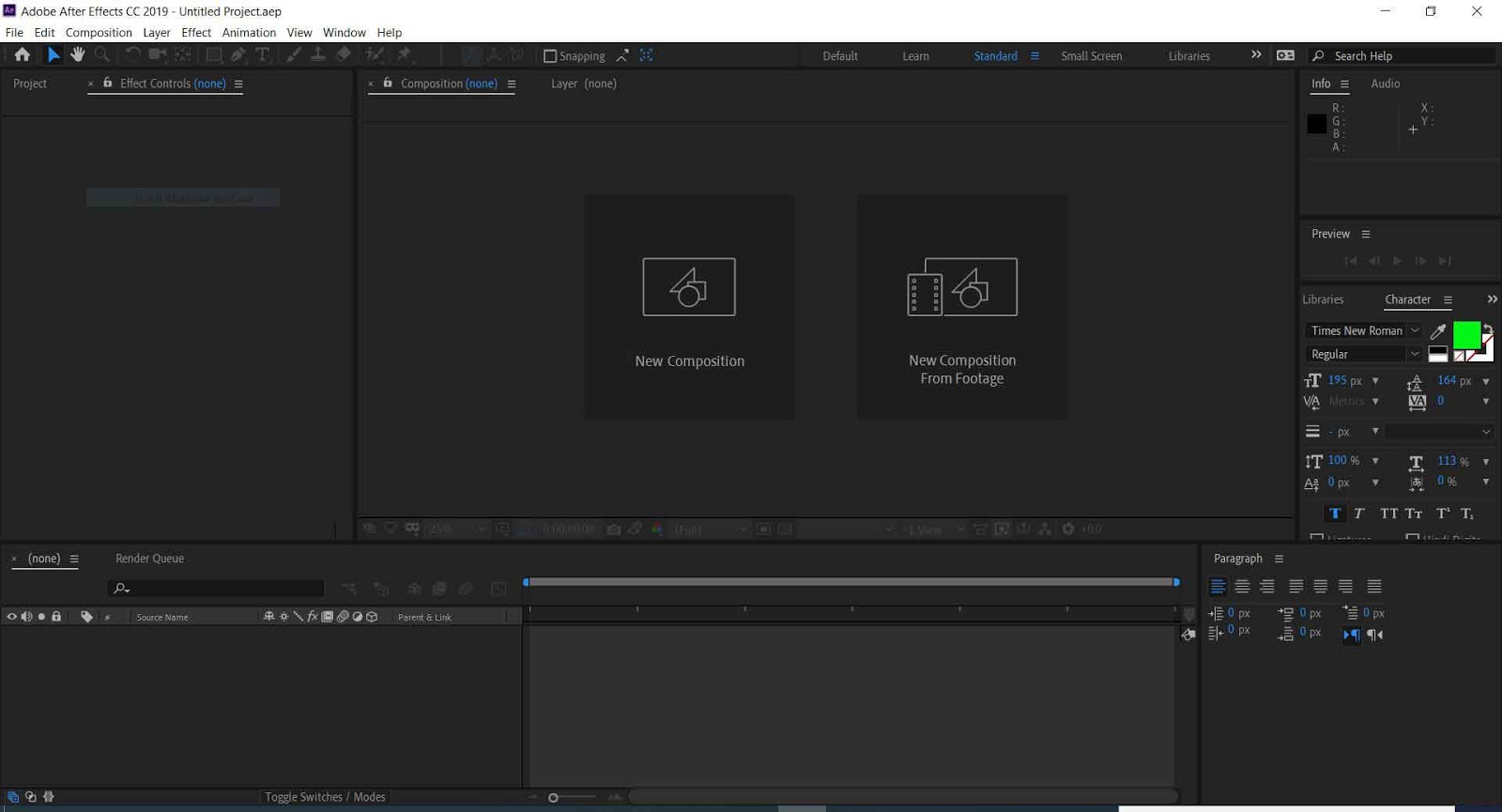The image size is (1502, 812).
Task: Toggle lock on Effect Controls panel
Action: 107,83
